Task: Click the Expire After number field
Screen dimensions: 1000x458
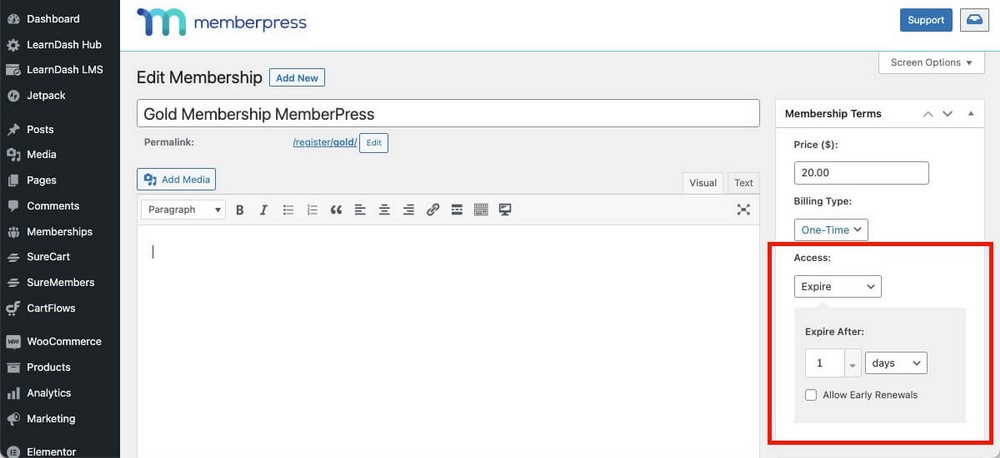Action: 825,362
